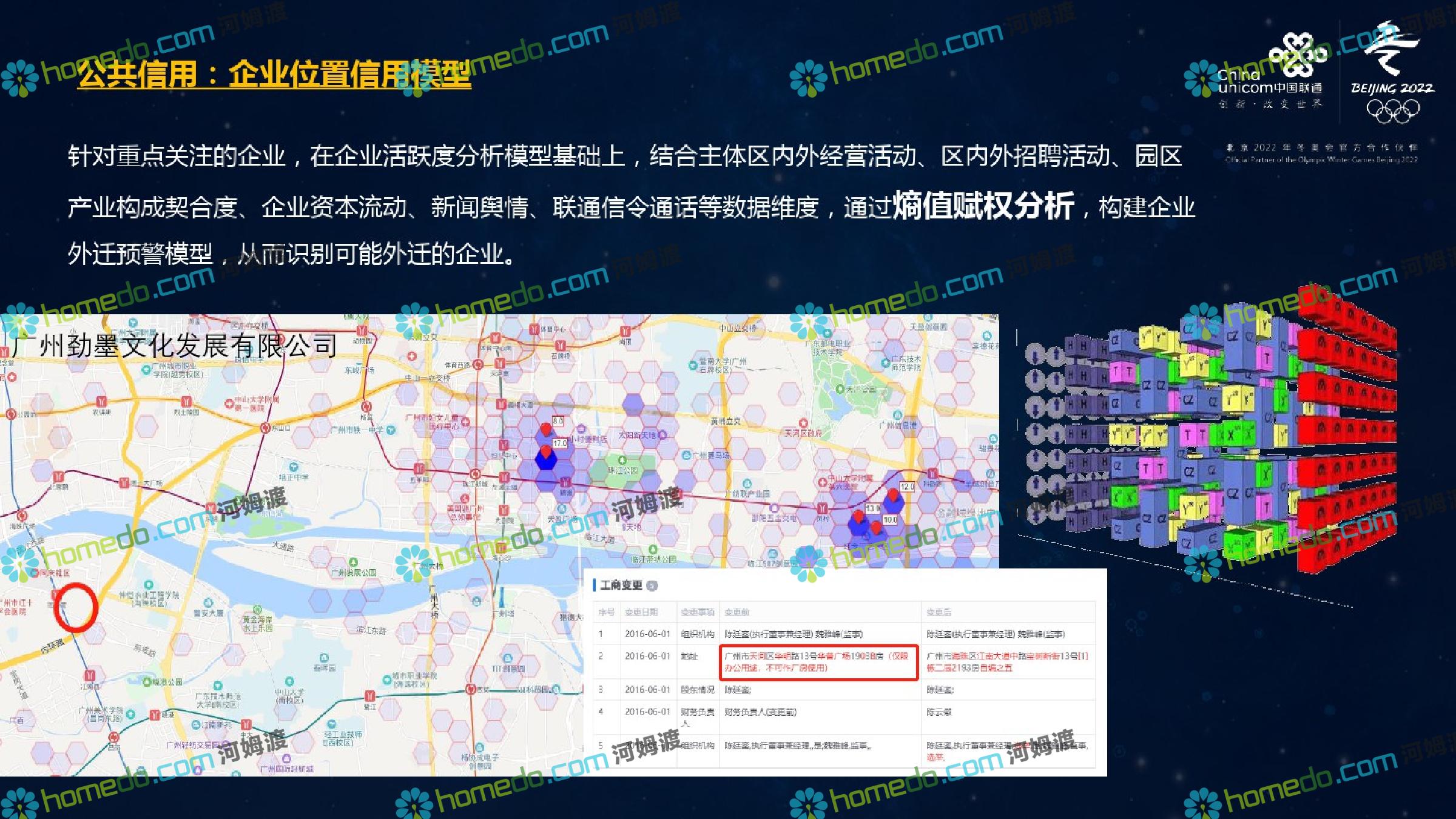Click the Beijing 2022 Olympic emblem
This screenshot has height=819, width=1456.
click(x=1392, y=70)
